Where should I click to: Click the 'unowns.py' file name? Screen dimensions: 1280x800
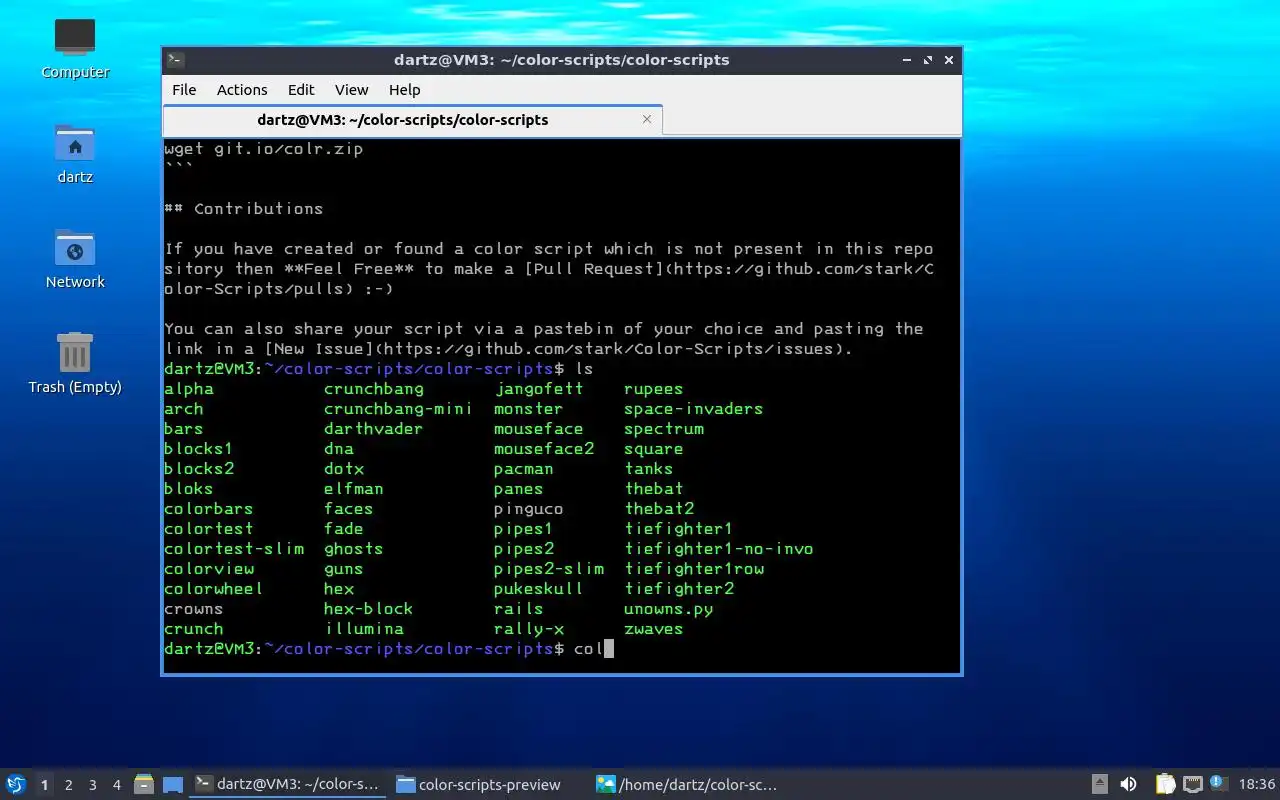(x=669, y=609)
